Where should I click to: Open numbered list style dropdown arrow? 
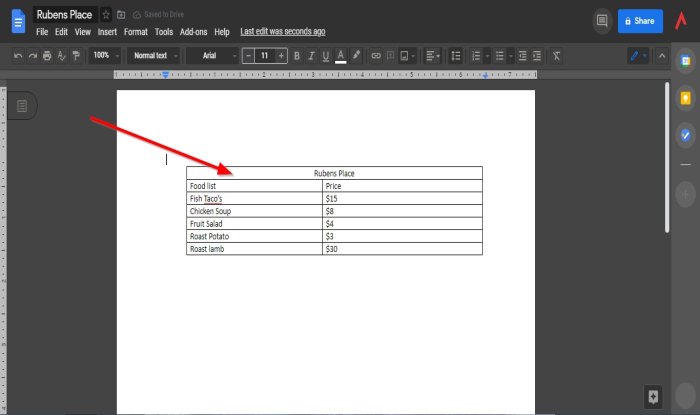pyautogui.click(x=487, y=56)
